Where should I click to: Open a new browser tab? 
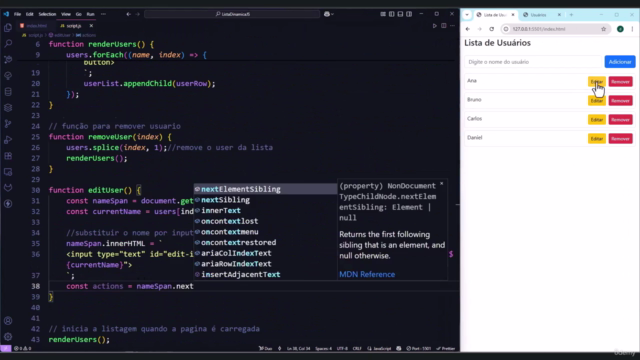pyautogui.click(x=571, y=15)
